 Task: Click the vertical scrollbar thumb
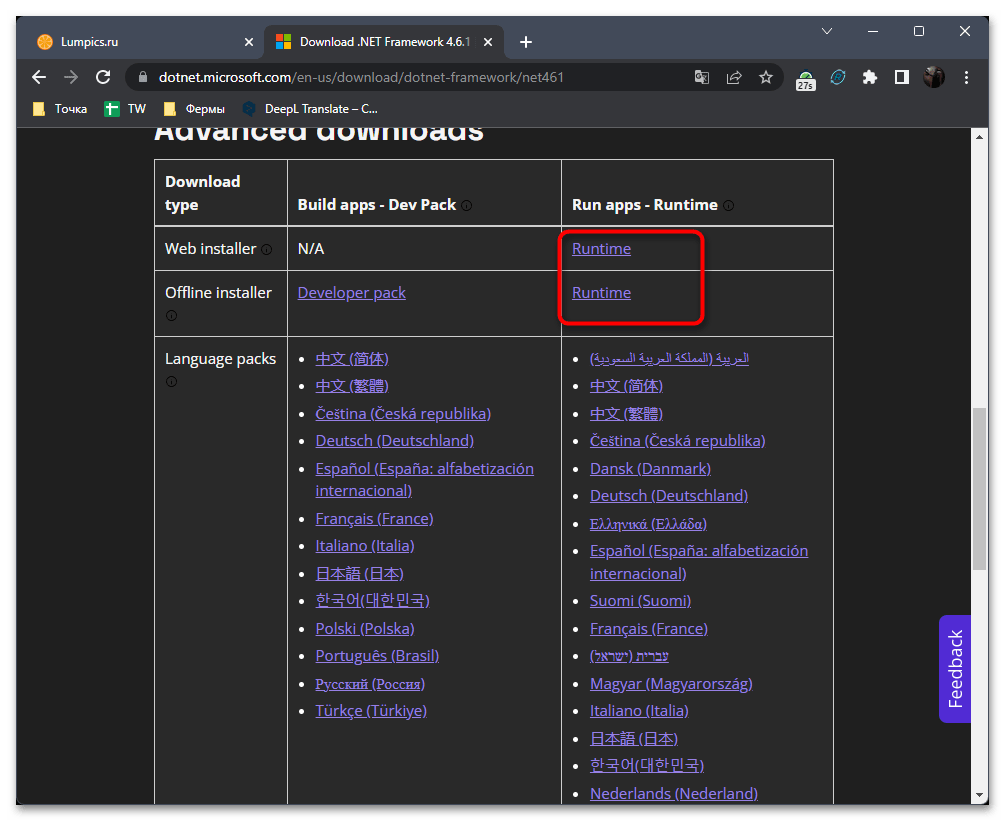[979, 488]
